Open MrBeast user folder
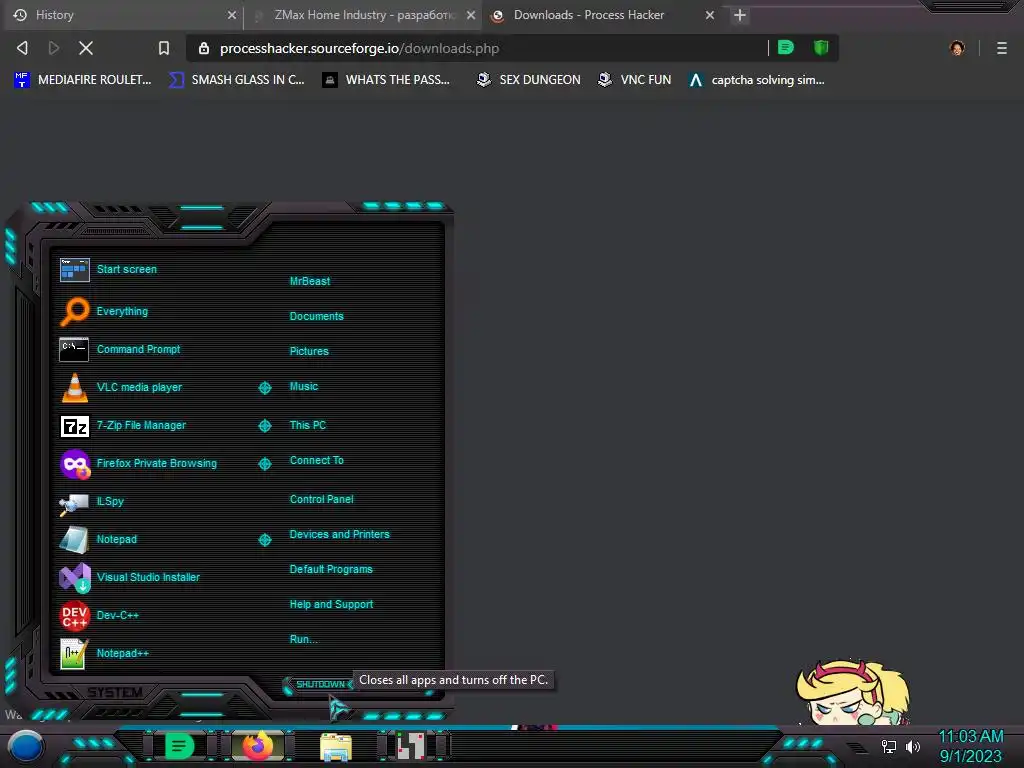1024x768 pixels. coord(310,281)
